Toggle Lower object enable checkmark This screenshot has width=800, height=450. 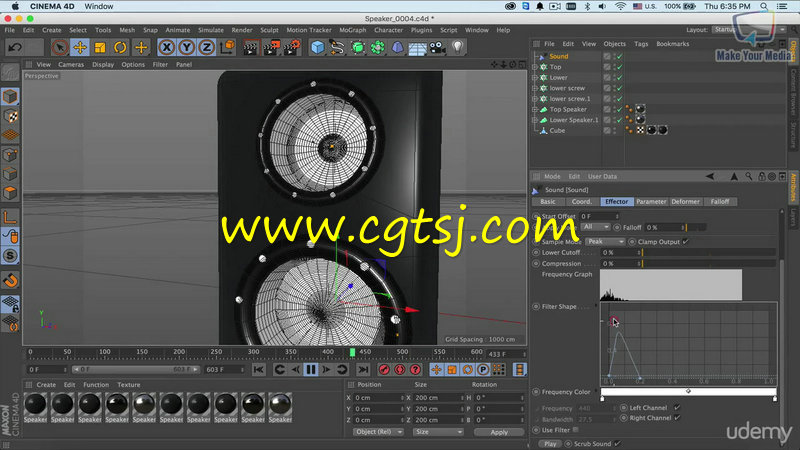click(619, 78)
